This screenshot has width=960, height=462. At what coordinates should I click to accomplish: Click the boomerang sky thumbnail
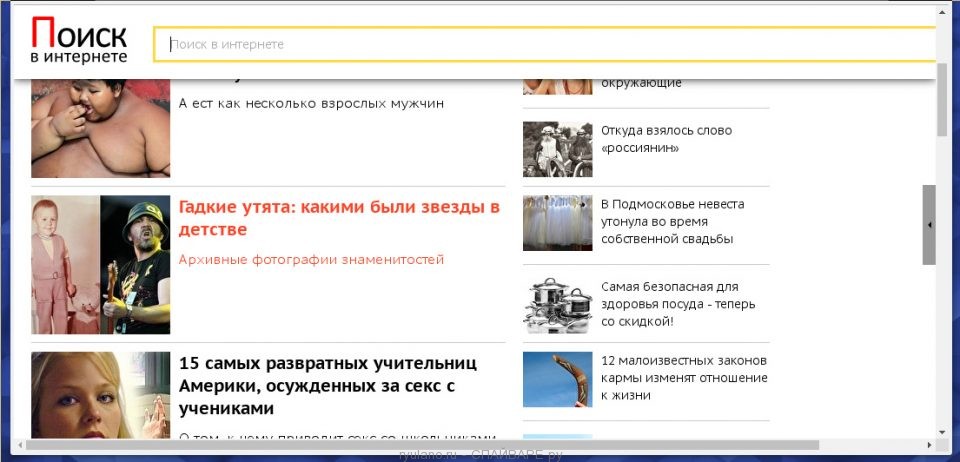click(x=558, y=379)
